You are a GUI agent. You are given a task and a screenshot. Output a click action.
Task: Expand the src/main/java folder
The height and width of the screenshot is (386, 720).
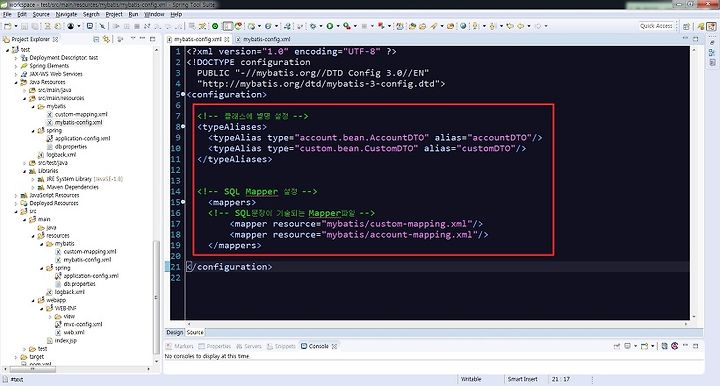coord(25,90)
